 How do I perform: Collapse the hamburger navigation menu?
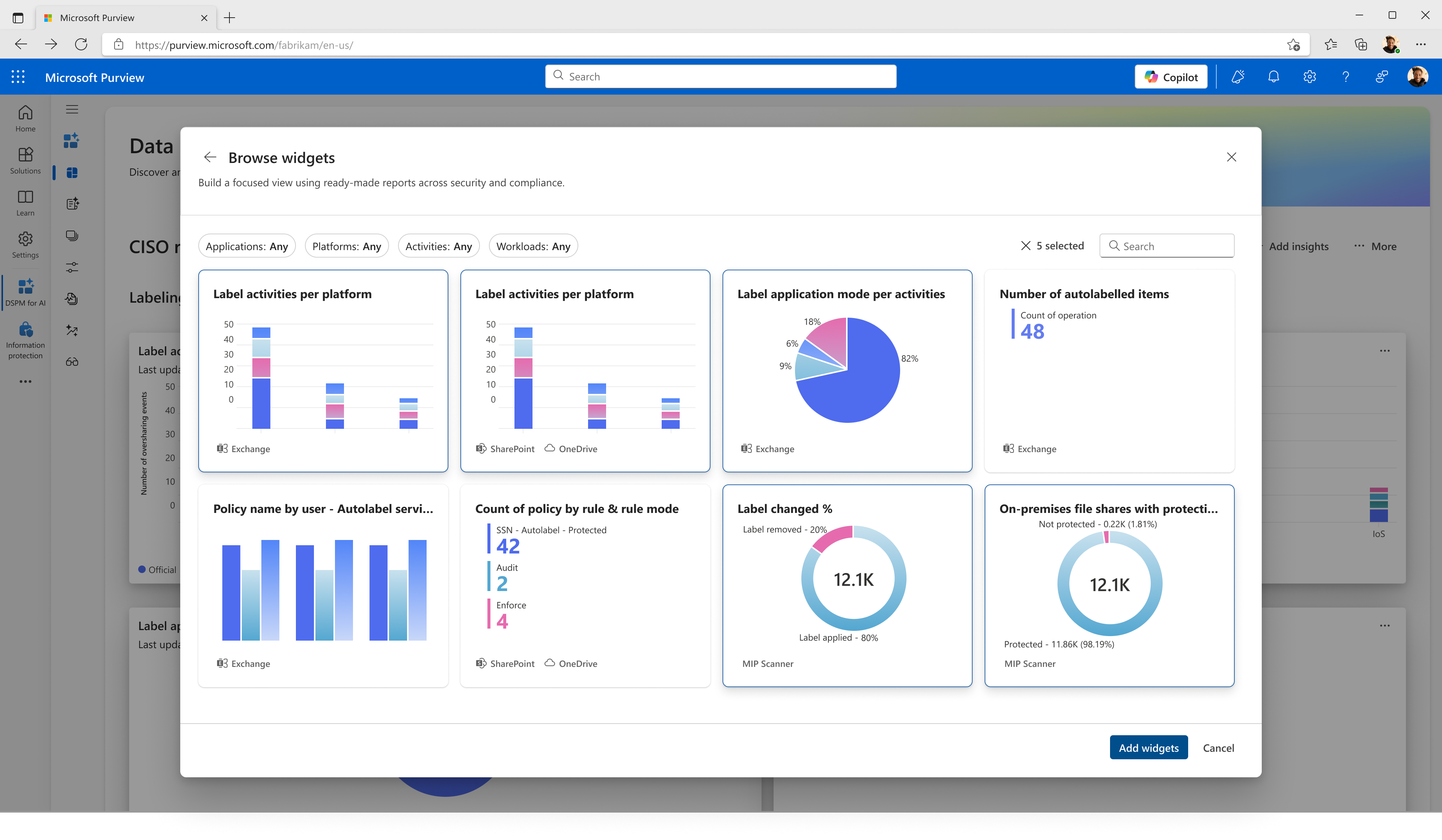pyautogui.click(x=72, y=109)
